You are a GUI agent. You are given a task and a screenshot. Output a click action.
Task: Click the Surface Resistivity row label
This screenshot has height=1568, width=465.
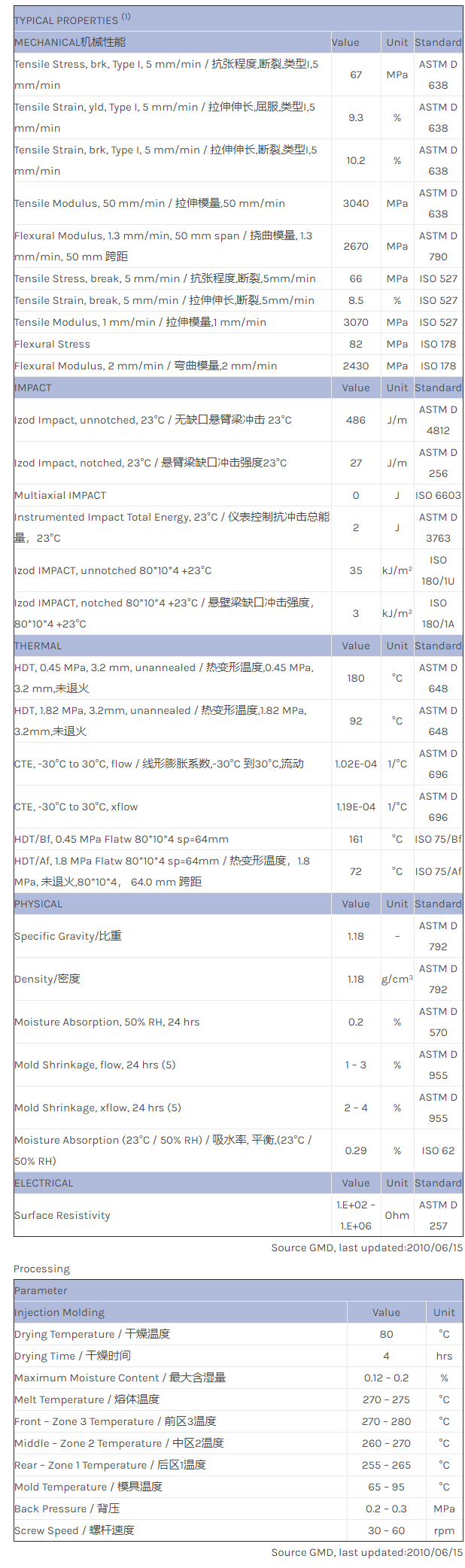[62, 1215]
